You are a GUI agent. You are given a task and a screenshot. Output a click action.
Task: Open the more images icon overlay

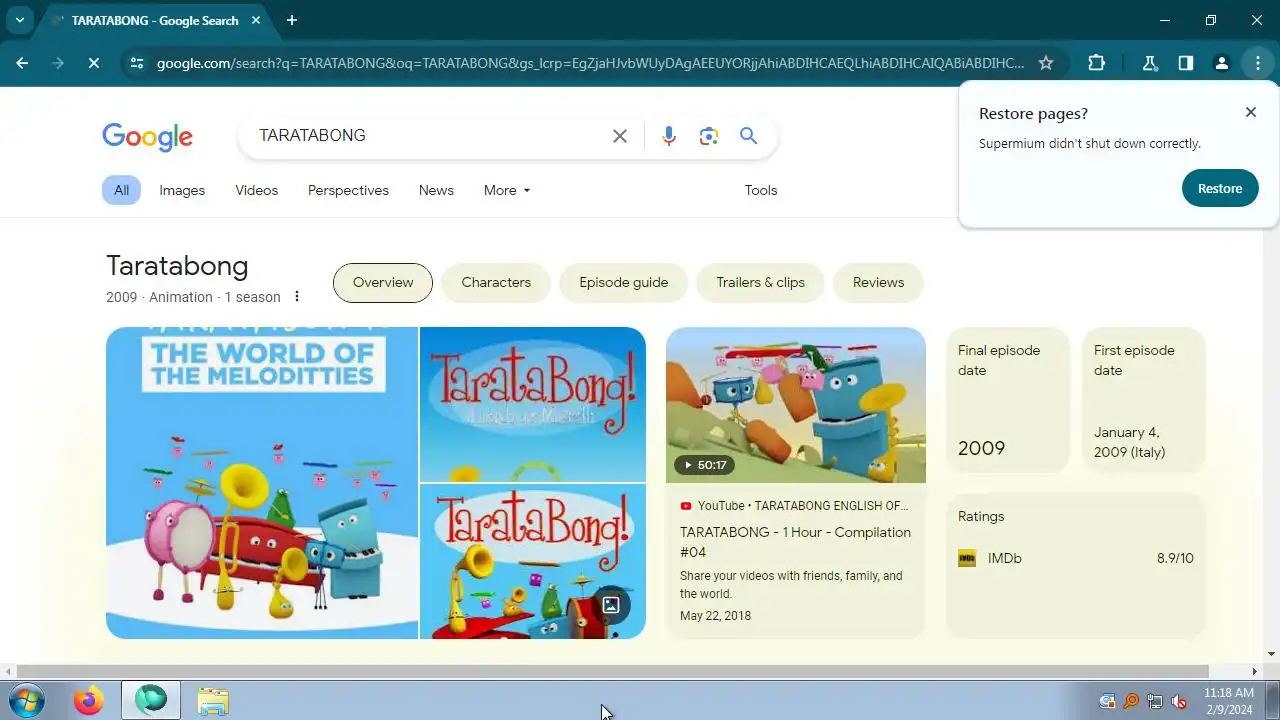click(x=611, y=605)
